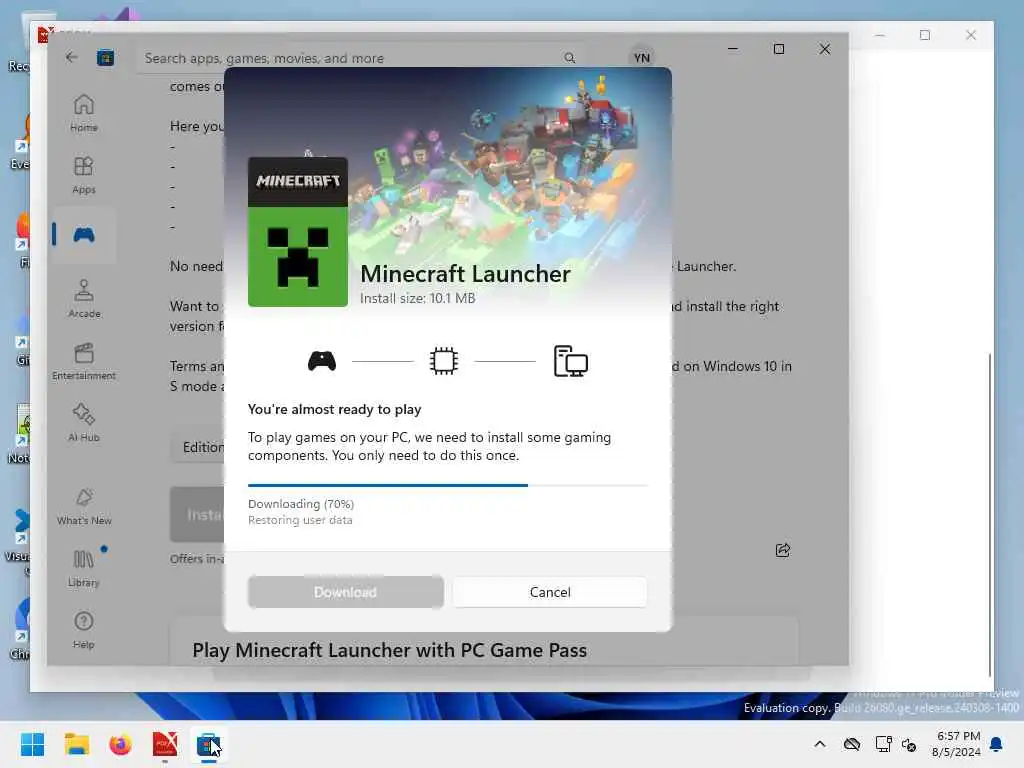Open the red PDF app in taskbar
The width and height of the screenshot is (1024, 768).
(165, 744)
